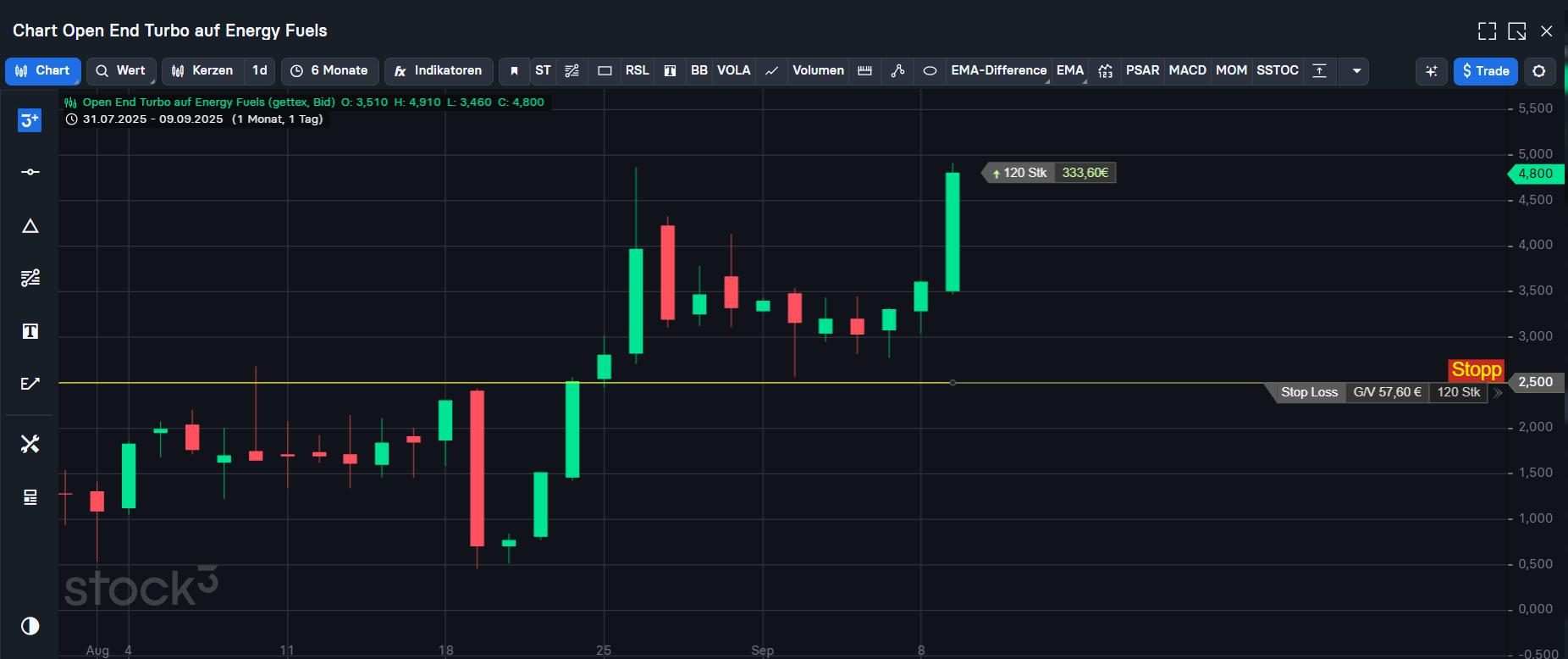Click the chart settings gear icon
The image size is (1568, 659).
1539,71
